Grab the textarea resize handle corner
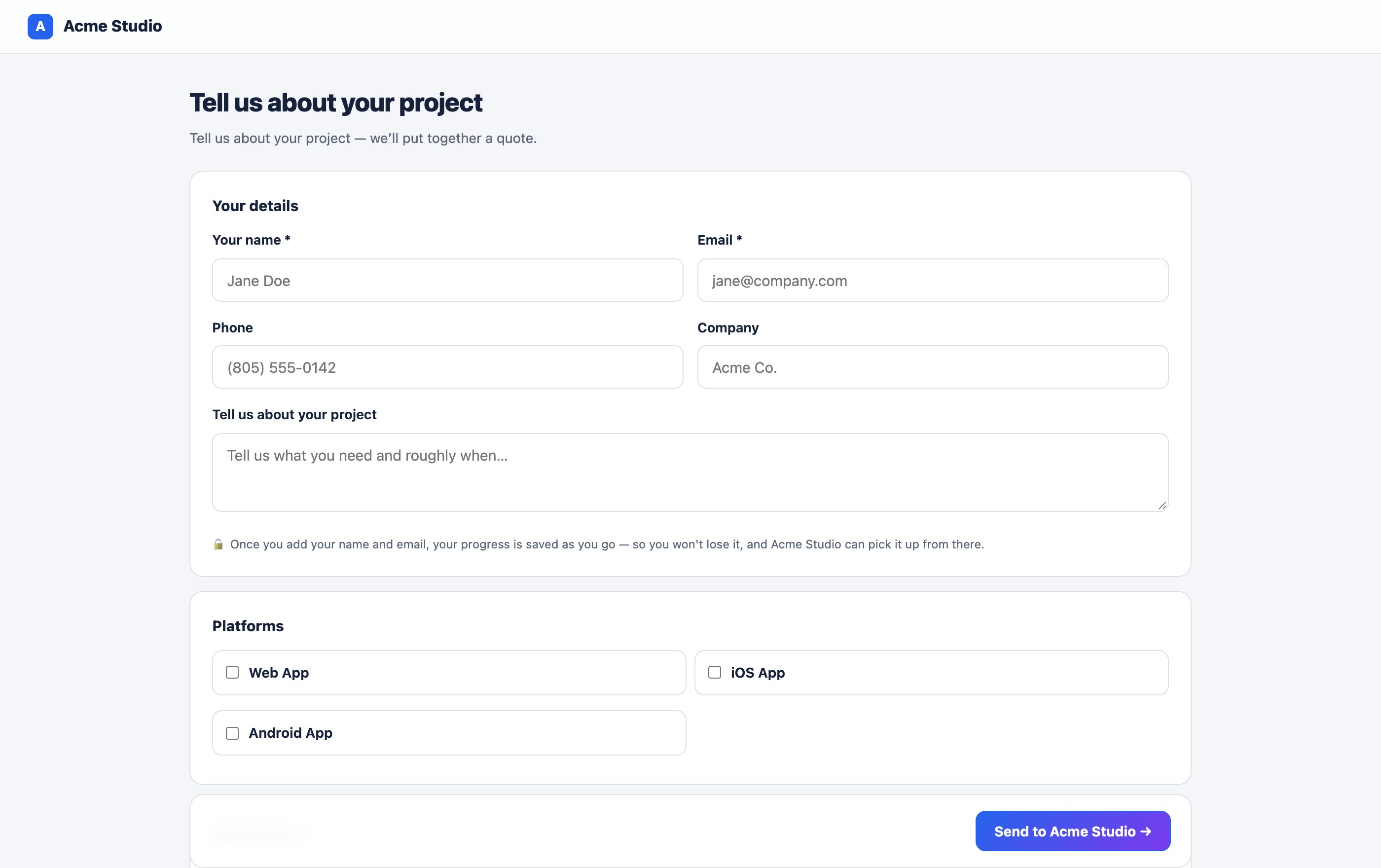This screenshot has height=868, width=1381. (1162, 505)
